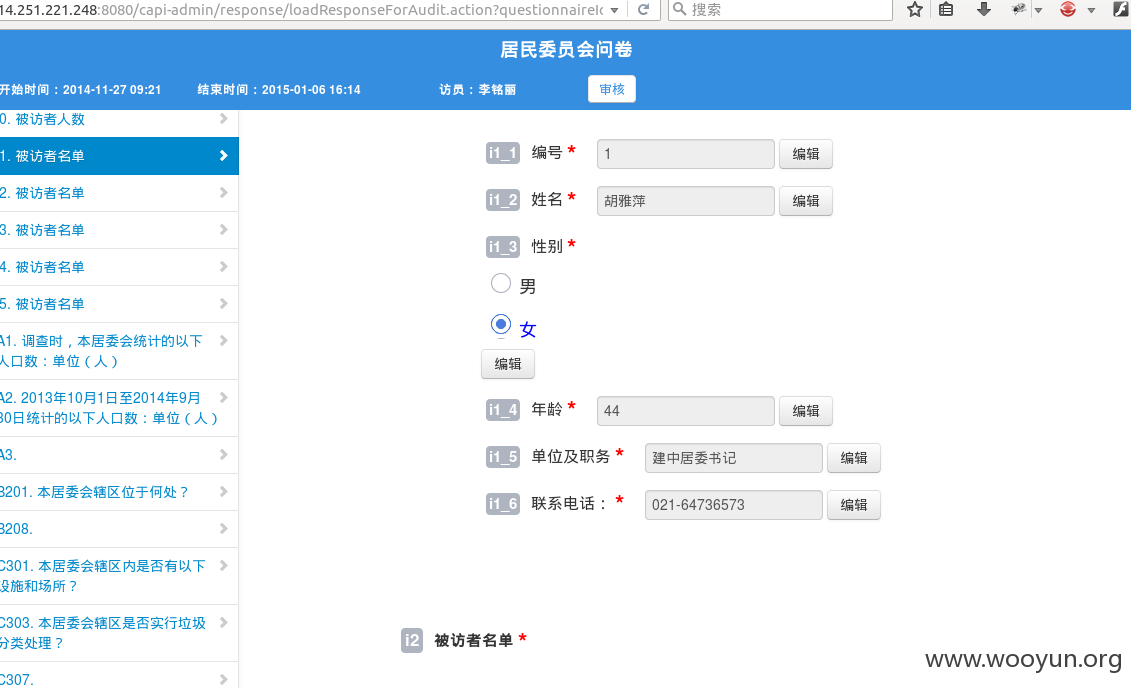
Task: Click chevron on 0. 被访者人数 row
Action: pyautogui.click(x=224, y=118)
